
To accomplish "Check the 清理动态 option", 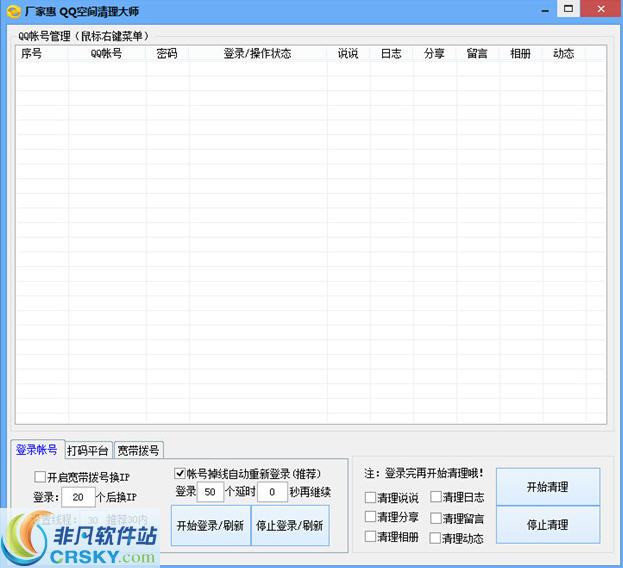I will click(435, 538).
